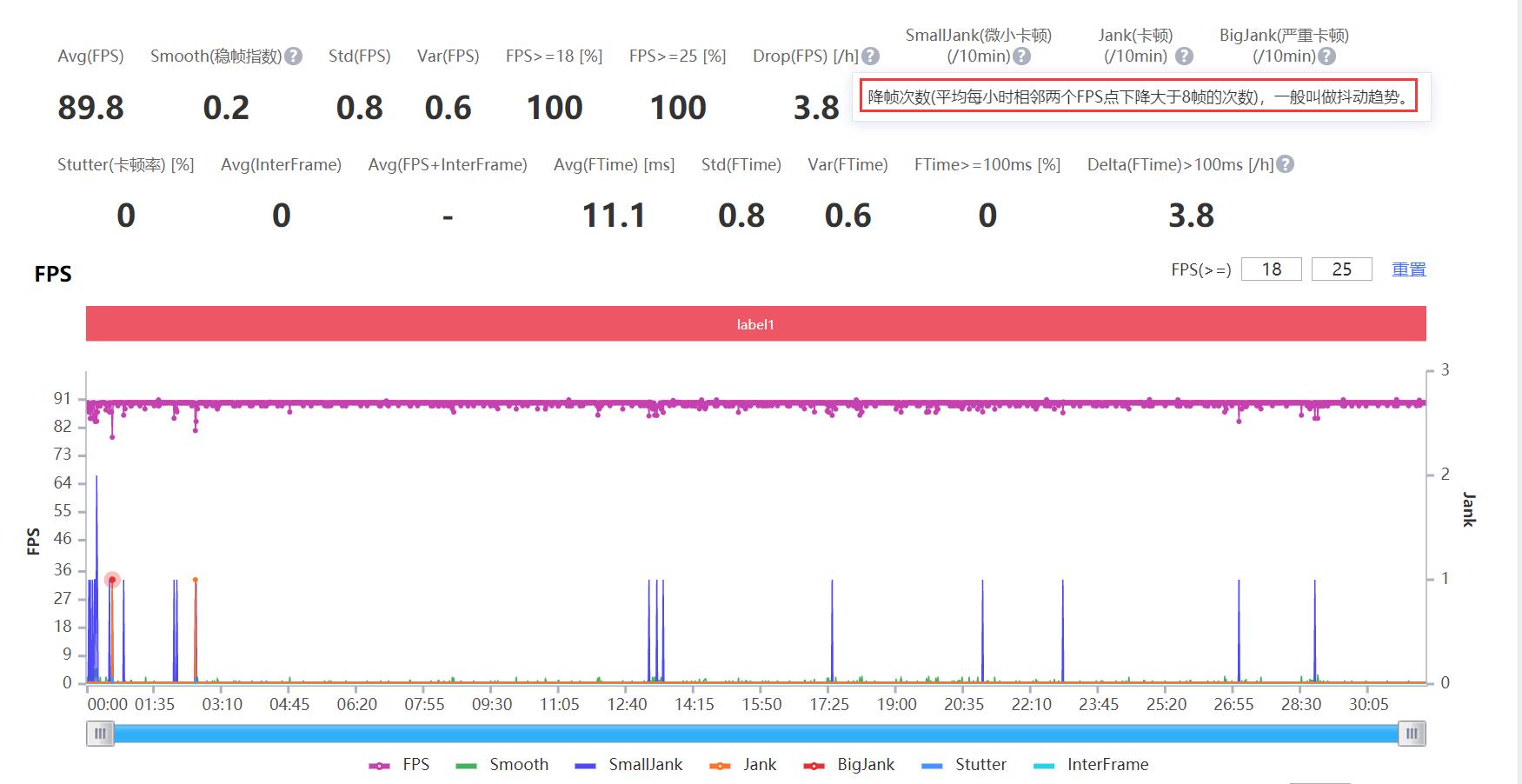Click right handle of timeline range slider
The image size is (1522, 784).
click(1412, 734)
